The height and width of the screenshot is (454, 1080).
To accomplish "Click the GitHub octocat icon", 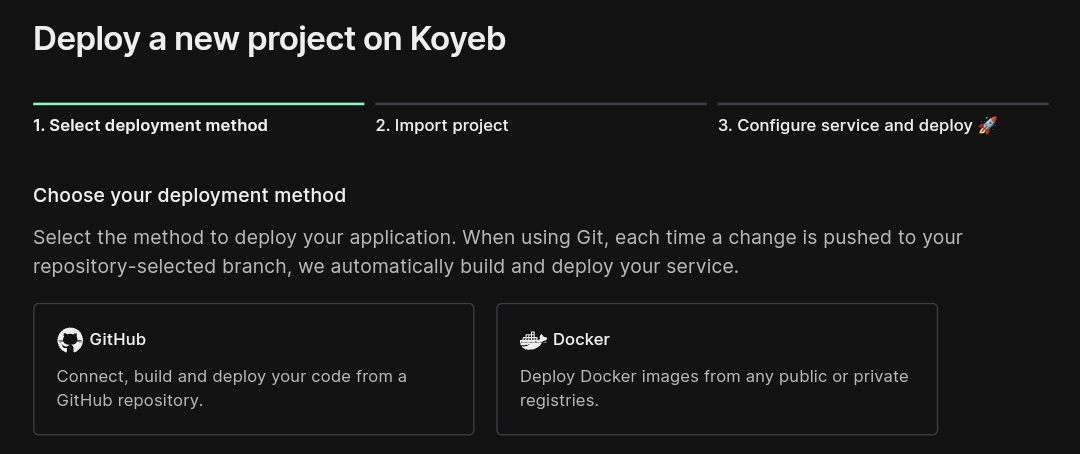I will (70, 340).
